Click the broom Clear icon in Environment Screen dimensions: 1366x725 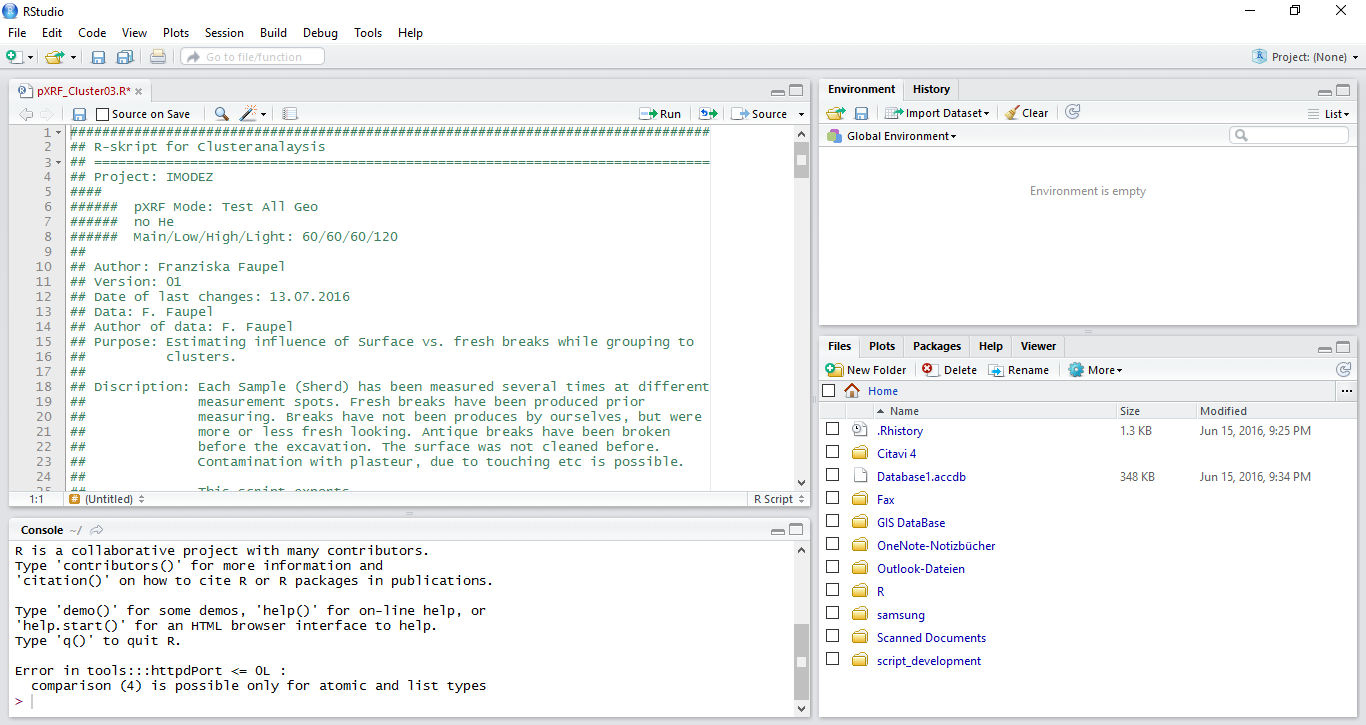click(x=1012, y=113)
